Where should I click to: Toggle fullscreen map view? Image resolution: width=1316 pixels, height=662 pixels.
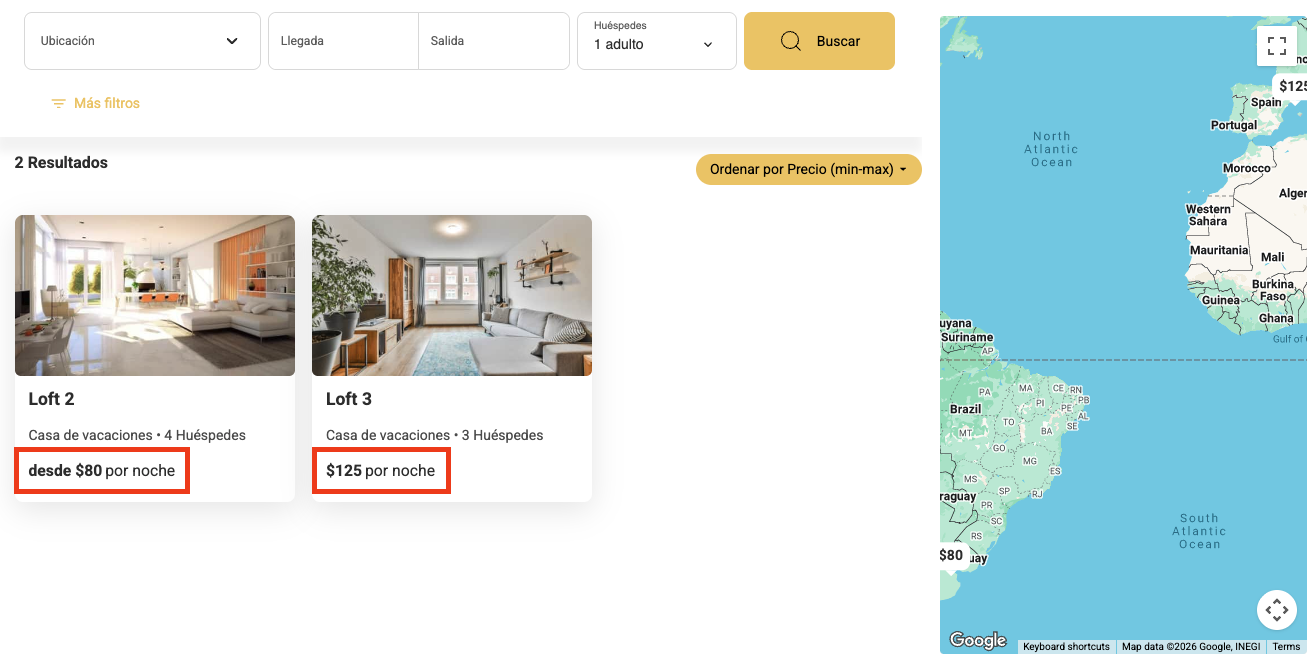(1276, 46)
